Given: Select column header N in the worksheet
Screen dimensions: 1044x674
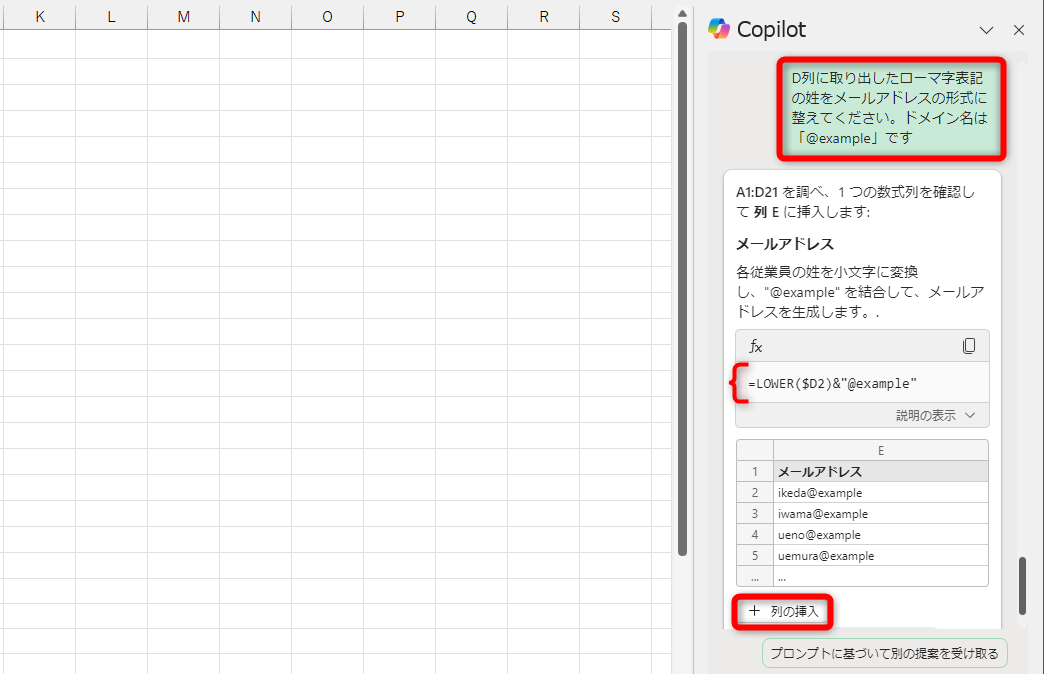Looking at the screenshot, I should 254,16.
